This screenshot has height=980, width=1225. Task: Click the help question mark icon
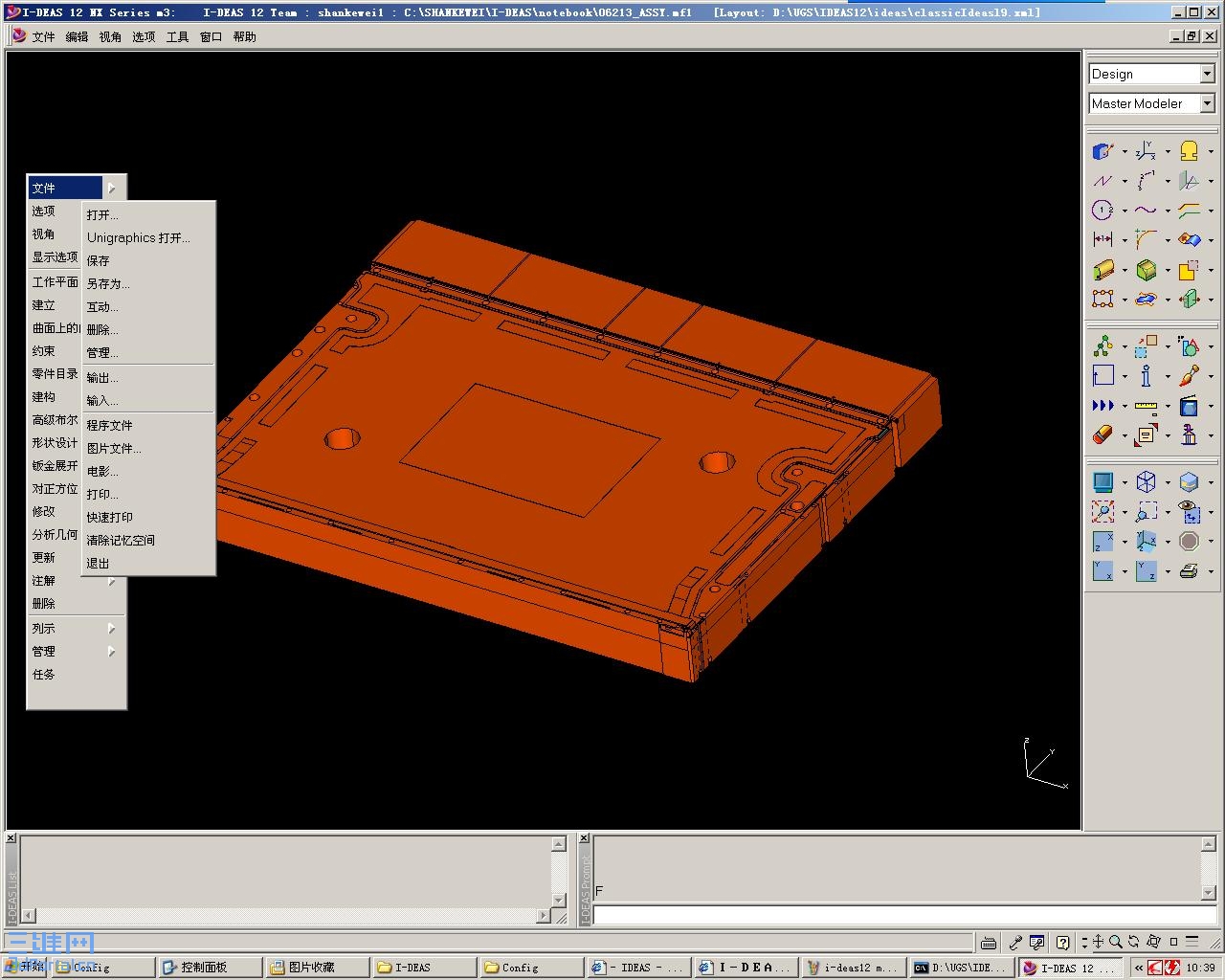(1062, 943)
